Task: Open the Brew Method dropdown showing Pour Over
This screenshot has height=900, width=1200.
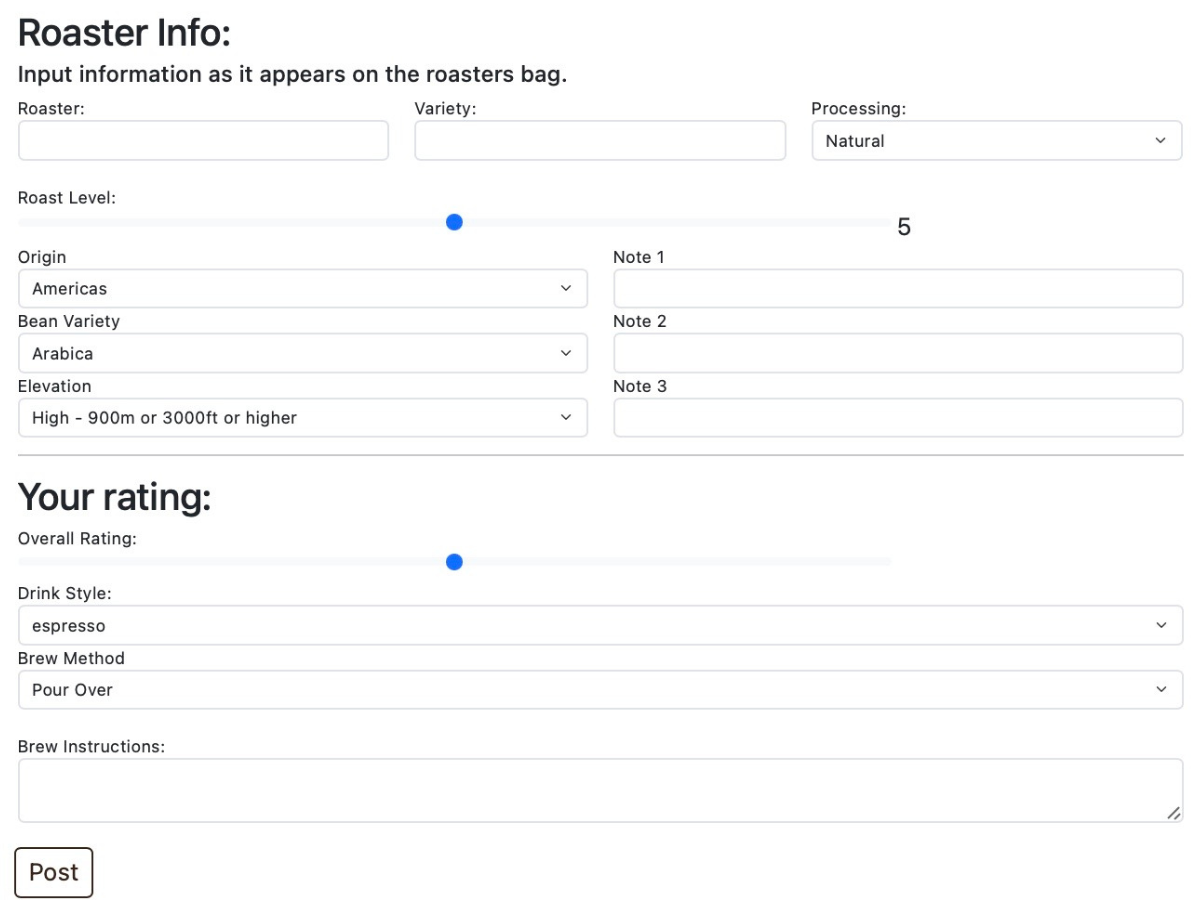Action: tap(600, 690)
